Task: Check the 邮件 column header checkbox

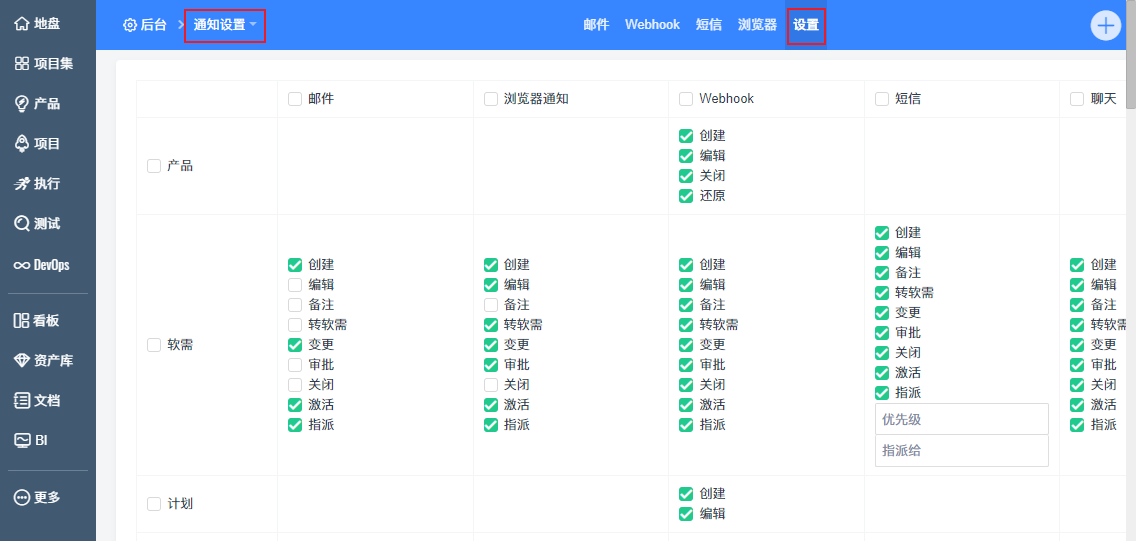Action: pyautogui.click(x=295, y=99)
